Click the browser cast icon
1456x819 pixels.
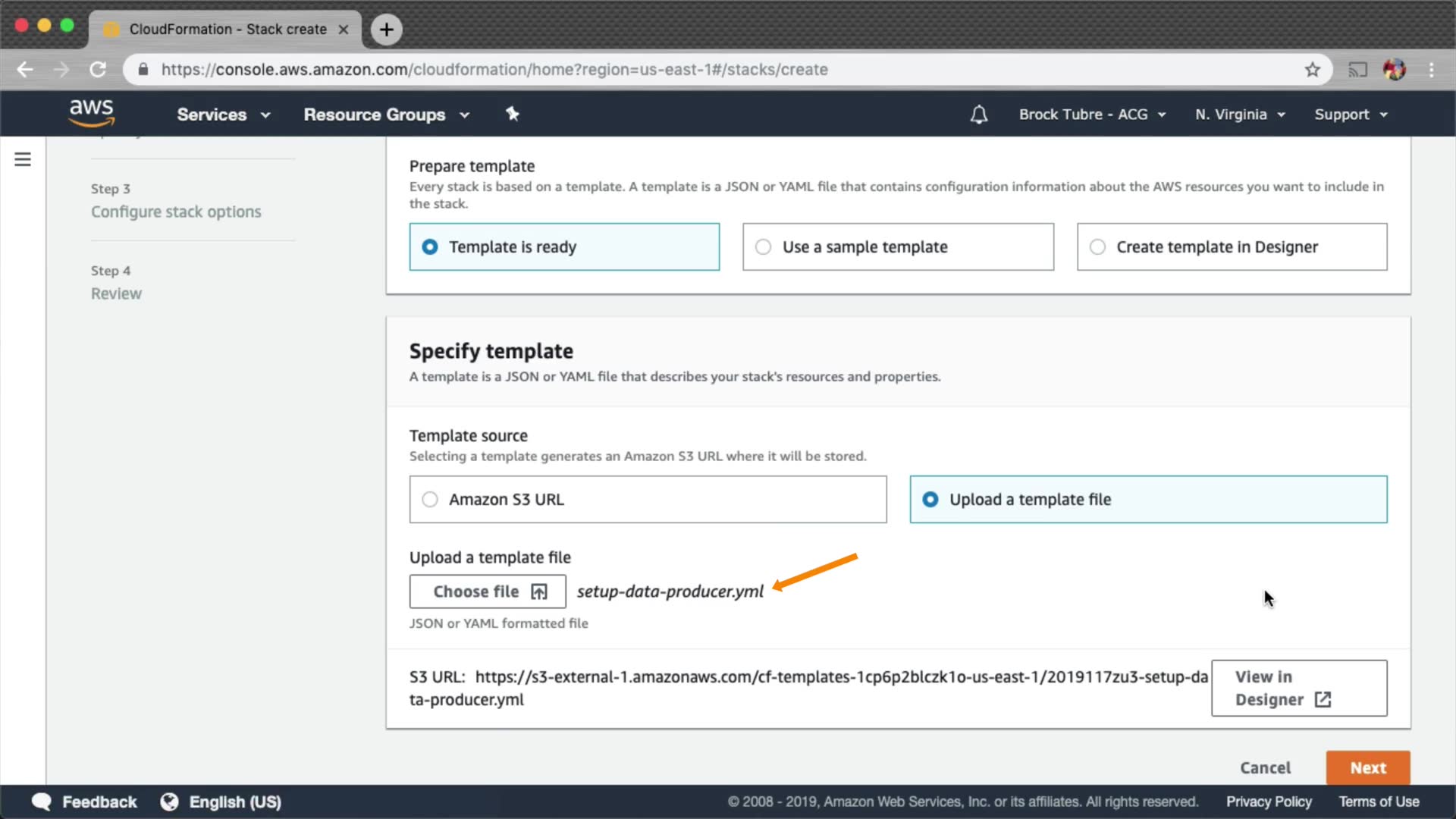(1357, 70)
